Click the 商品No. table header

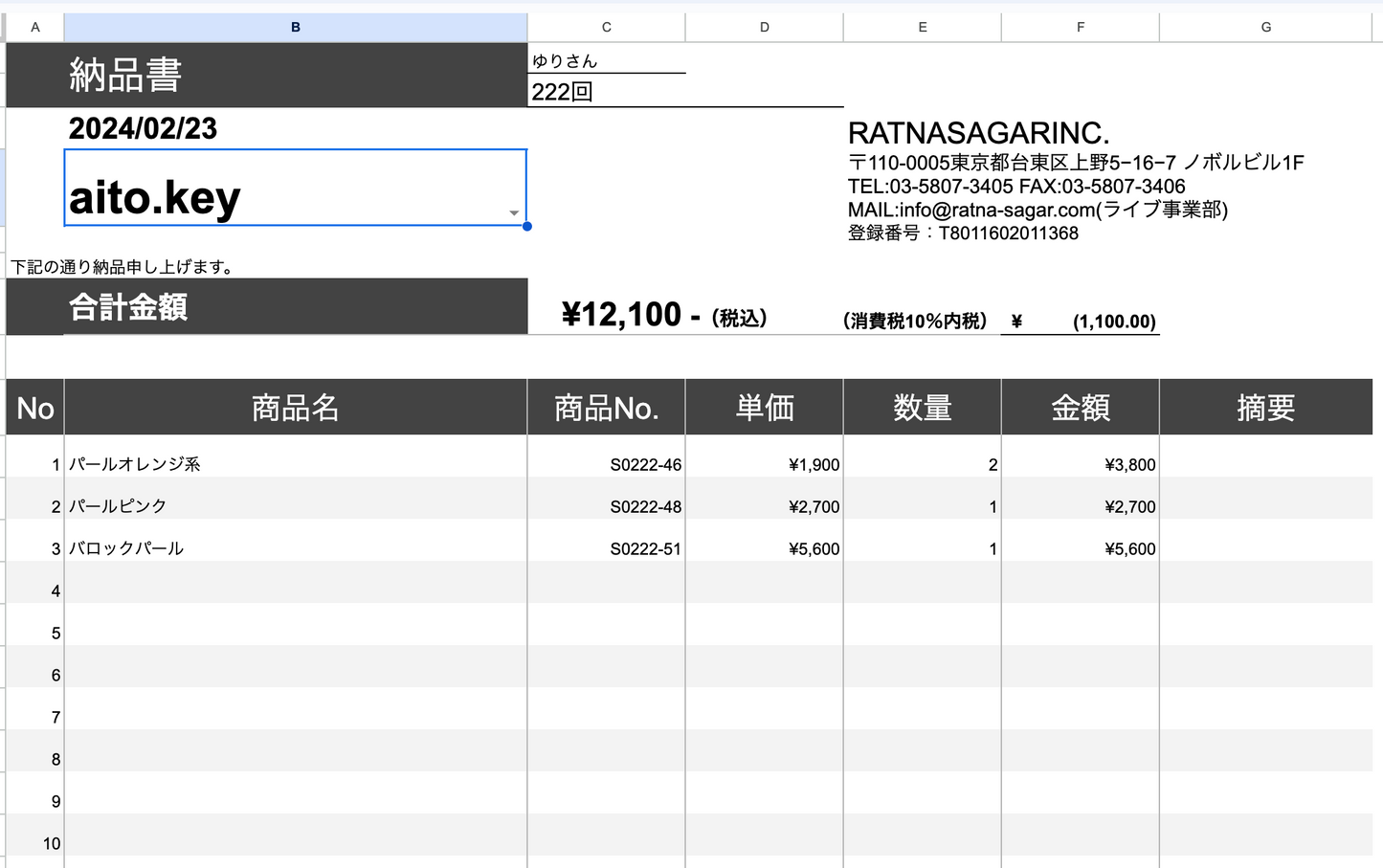606,408
